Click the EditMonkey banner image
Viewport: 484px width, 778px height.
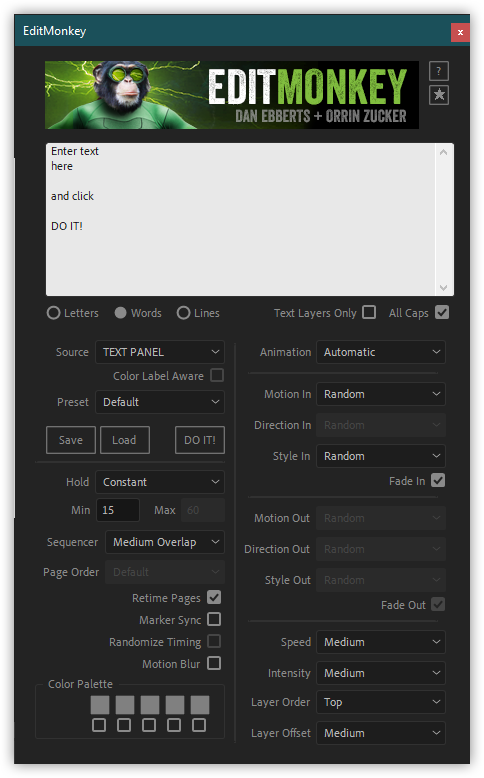point(232,95)
